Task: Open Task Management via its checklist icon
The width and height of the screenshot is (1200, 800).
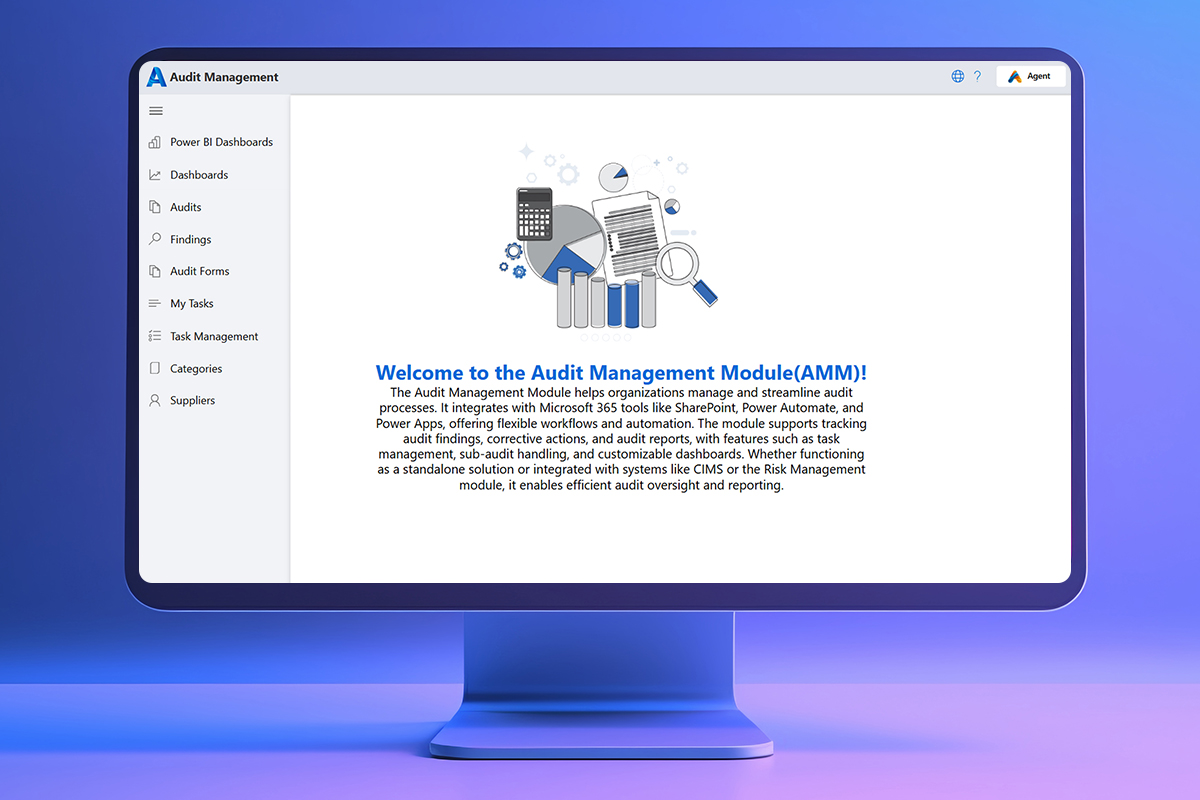Action: click(x=155, y=335)
